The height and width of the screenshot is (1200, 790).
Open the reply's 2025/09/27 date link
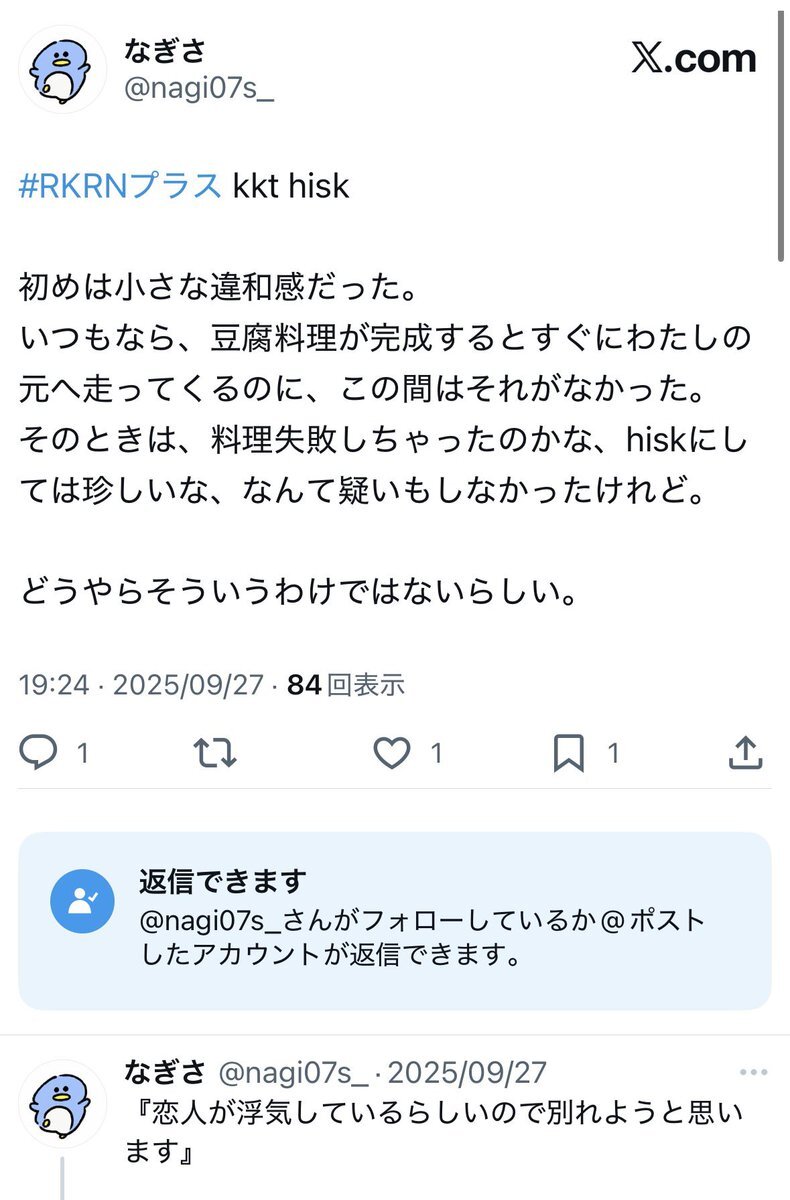[467, 1074]
